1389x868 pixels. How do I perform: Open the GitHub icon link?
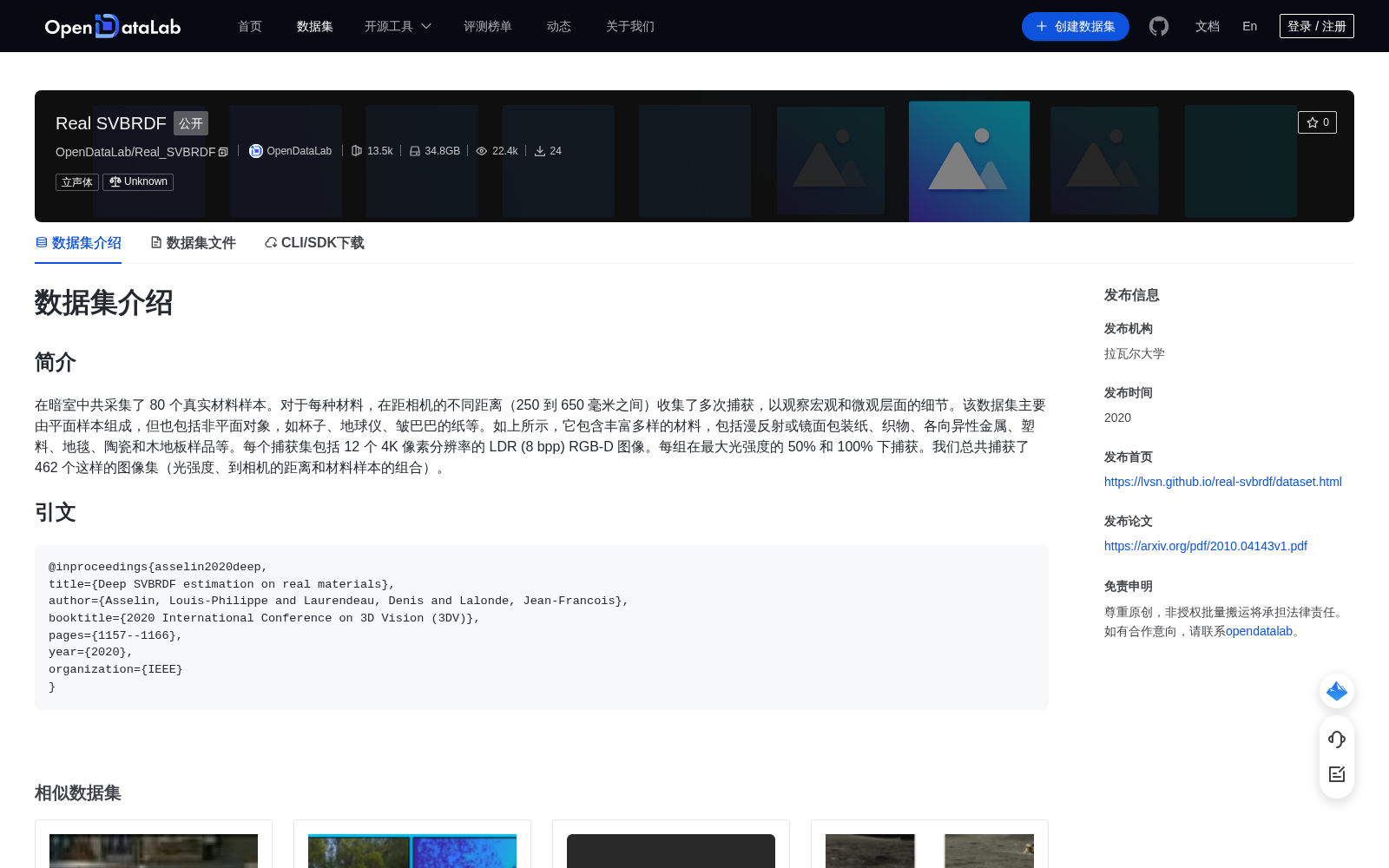point(1159,26)
